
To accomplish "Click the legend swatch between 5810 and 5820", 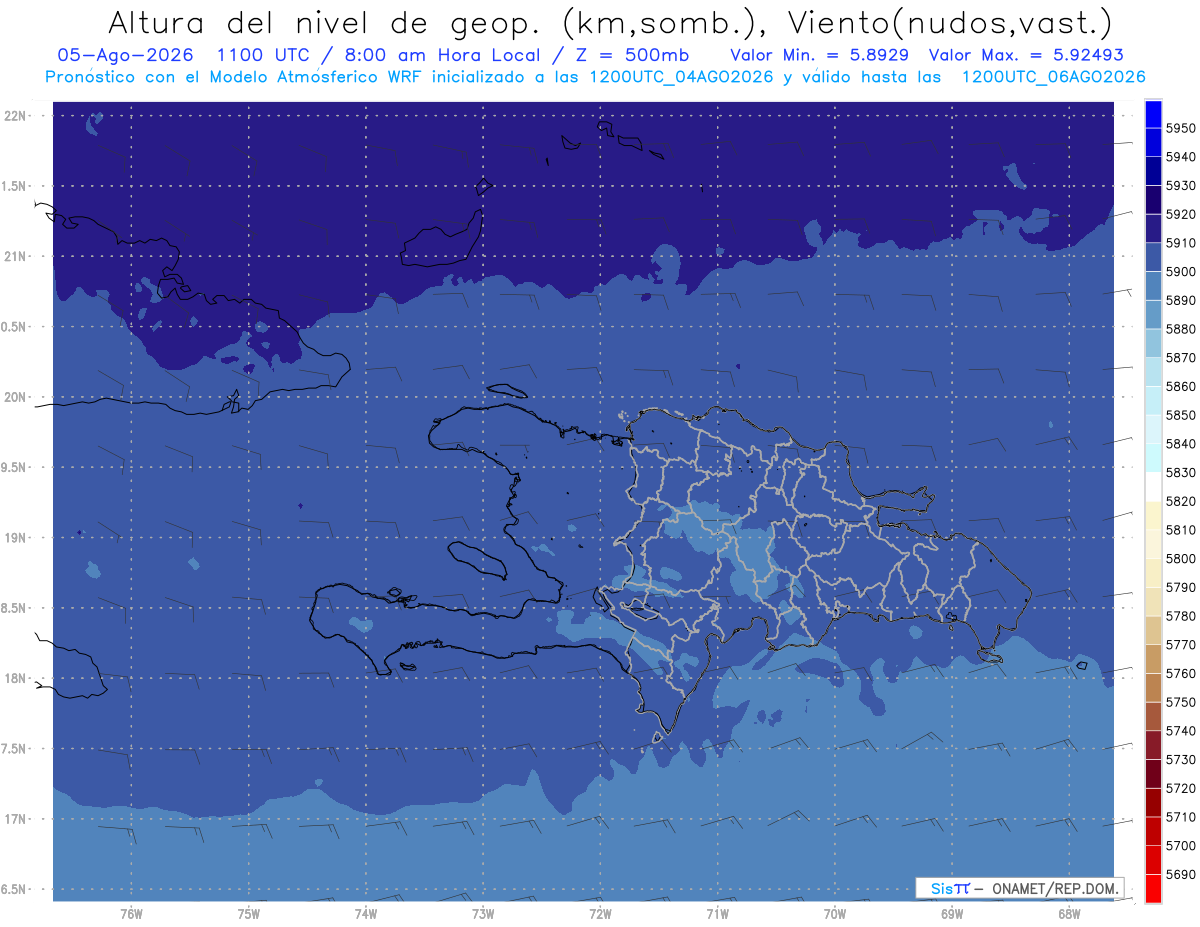I will 1153,516.
